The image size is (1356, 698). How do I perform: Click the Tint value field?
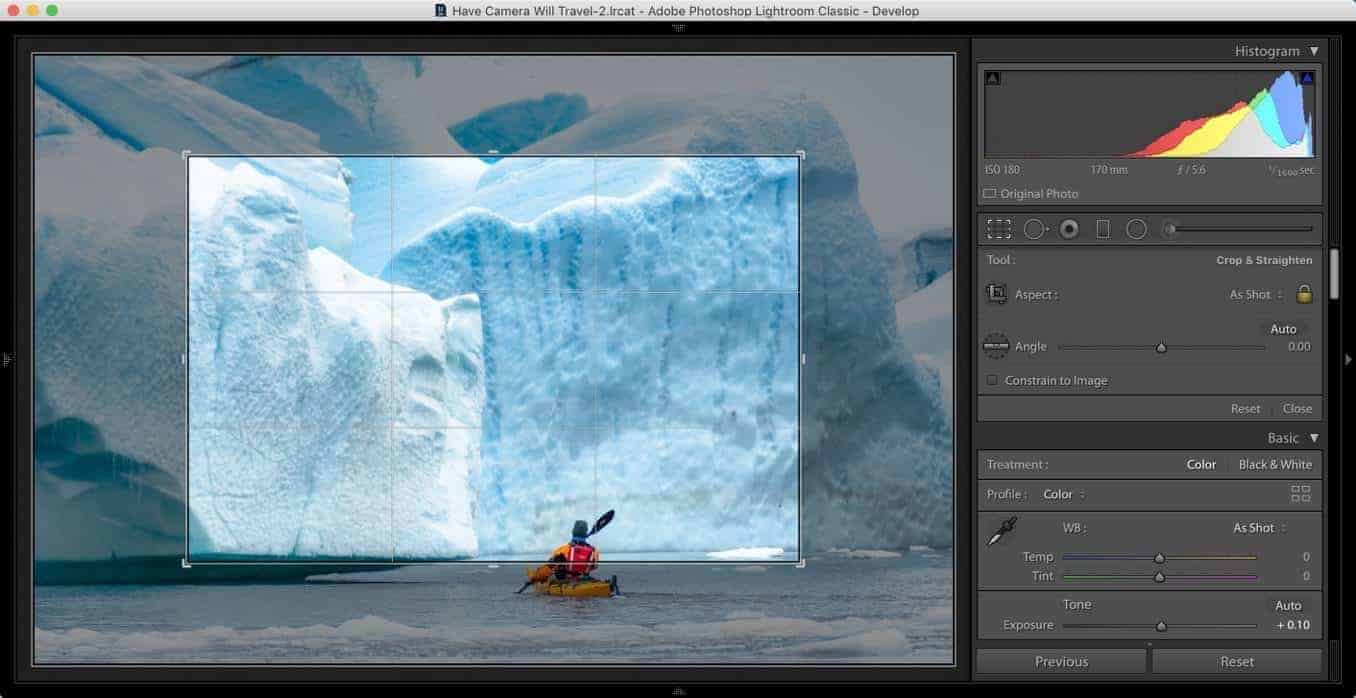coord(1306,576)
